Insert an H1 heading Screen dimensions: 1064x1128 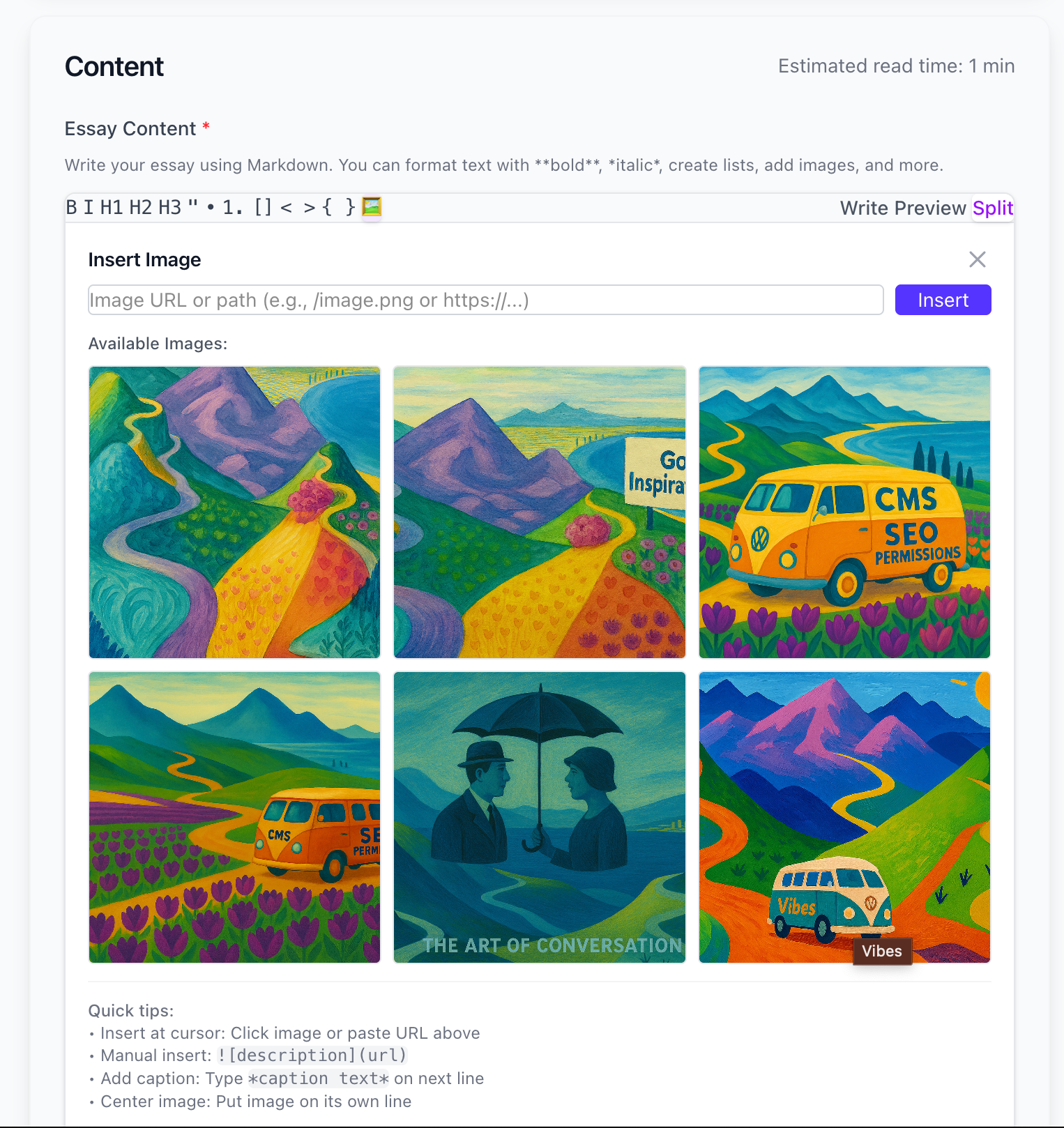click(112, 208)
